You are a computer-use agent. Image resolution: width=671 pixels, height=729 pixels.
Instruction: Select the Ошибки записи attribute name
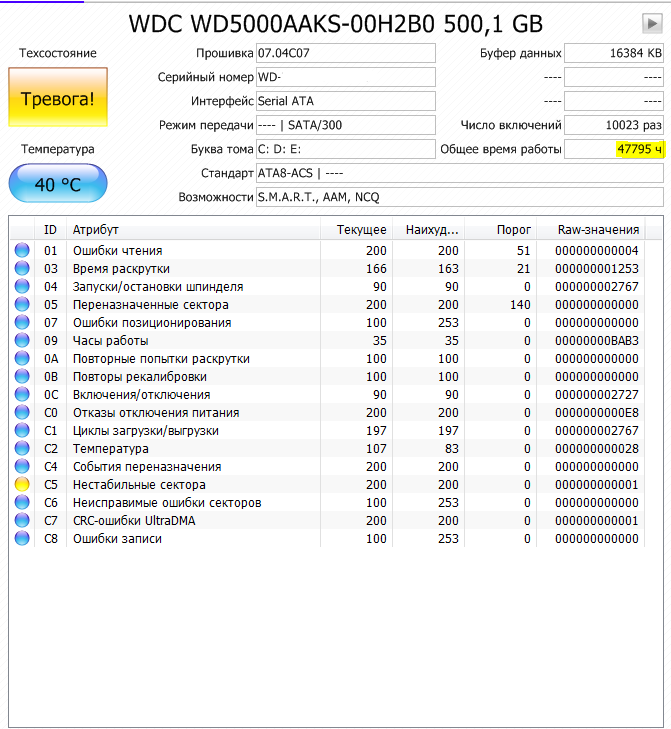pos(118,539)
